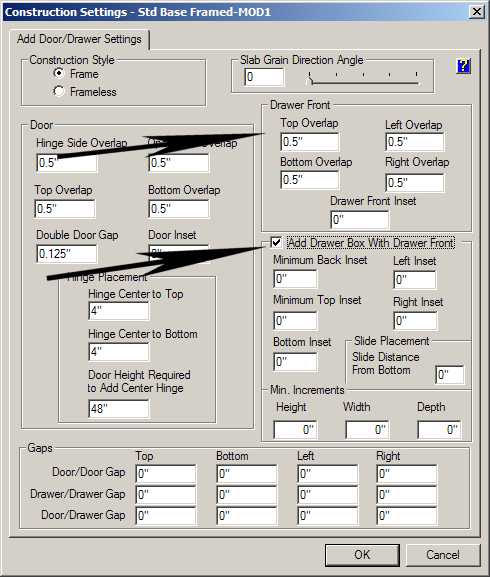Toggle Add Drawer Box With Drawer Front
This screenshot has height=577, width=490.
click(x=276, y=243)
